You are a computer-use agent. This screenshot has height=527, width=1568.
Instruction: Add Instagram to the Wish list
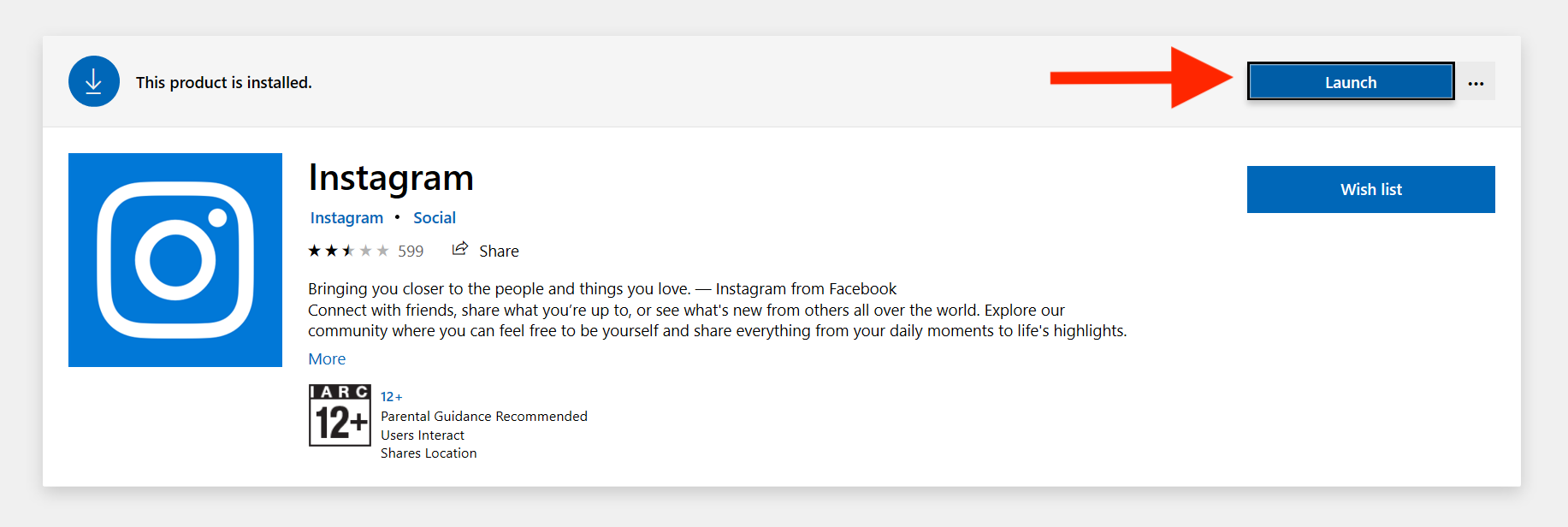[1370, 189]
